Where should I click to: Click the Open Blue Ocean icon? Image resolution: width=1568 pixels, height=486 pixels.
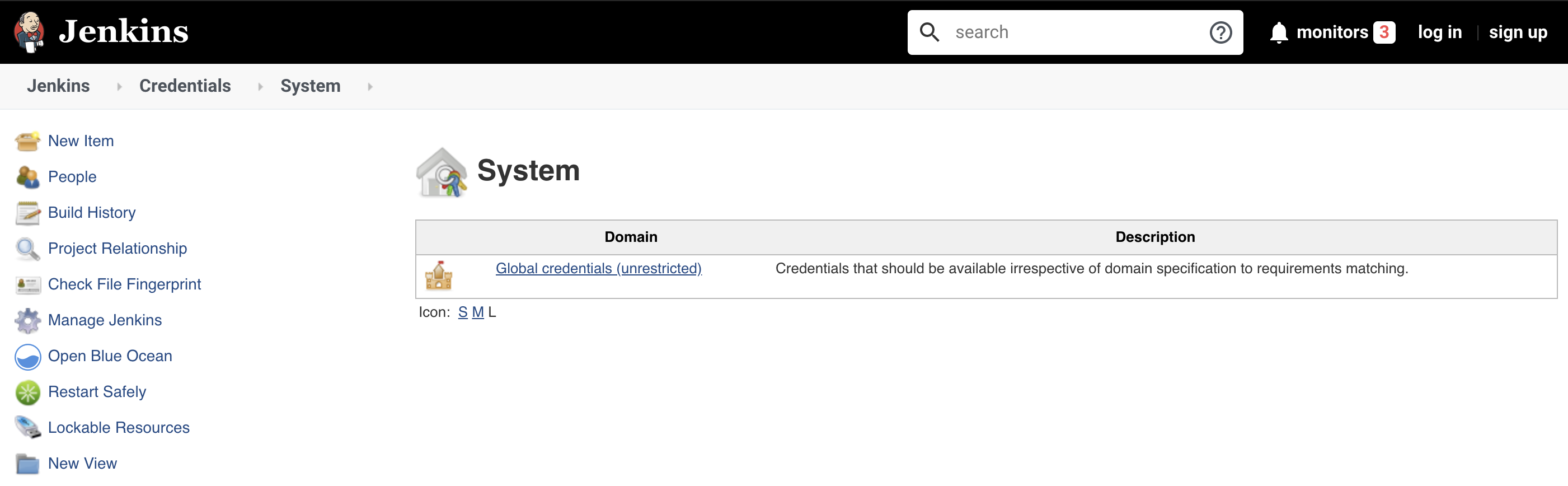click(x=27, y=356)
